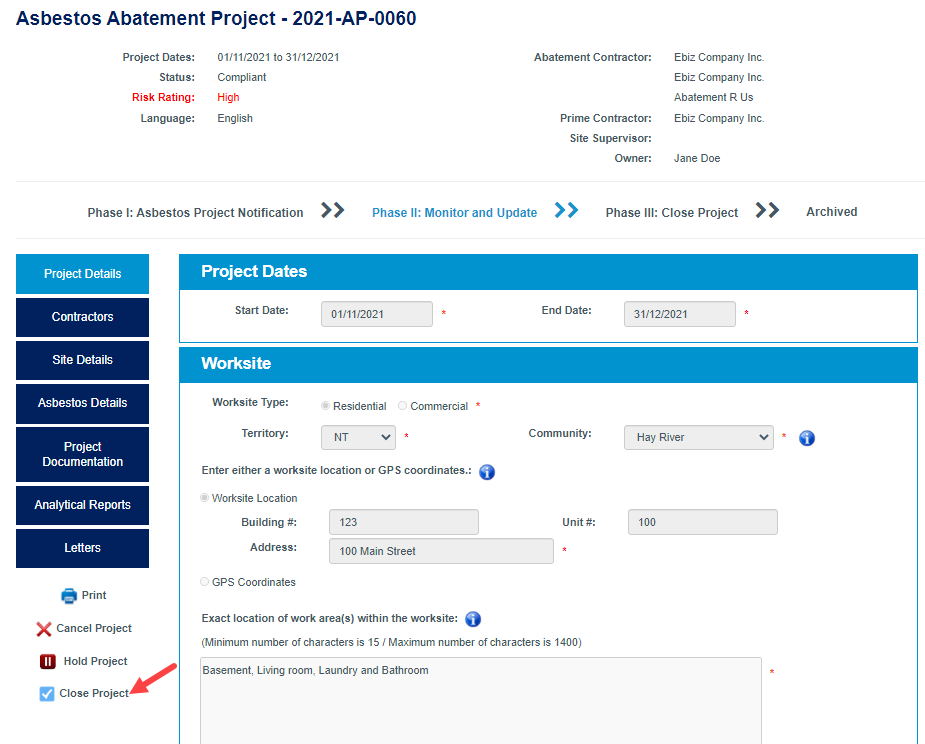Go to Phase II: Monitor and Update
925x744 pixels.
pyautogui.click(x=454, y=212)
